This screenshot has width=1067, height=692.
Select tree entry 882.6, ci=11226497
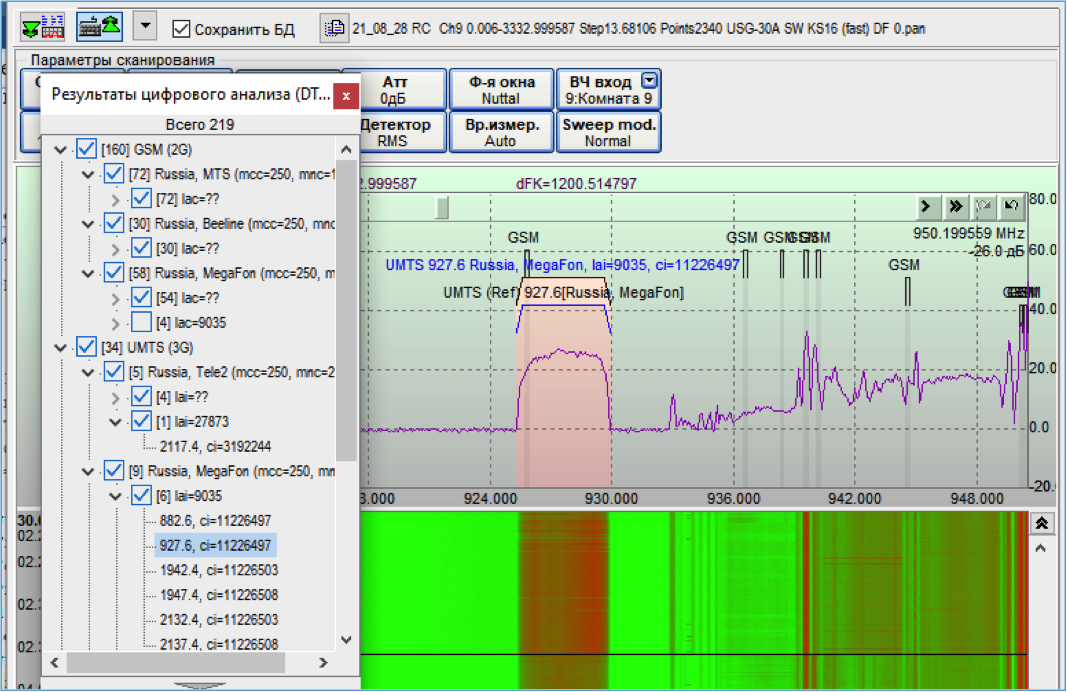pos(215,521)
